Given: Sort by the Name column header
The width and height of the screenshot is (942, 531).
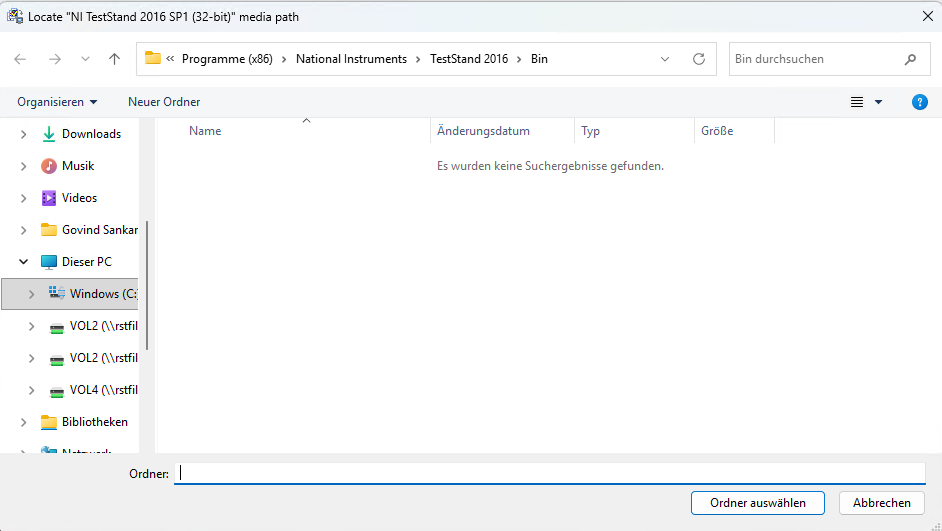Looking at the screenshot, I should tap(205, 131).
